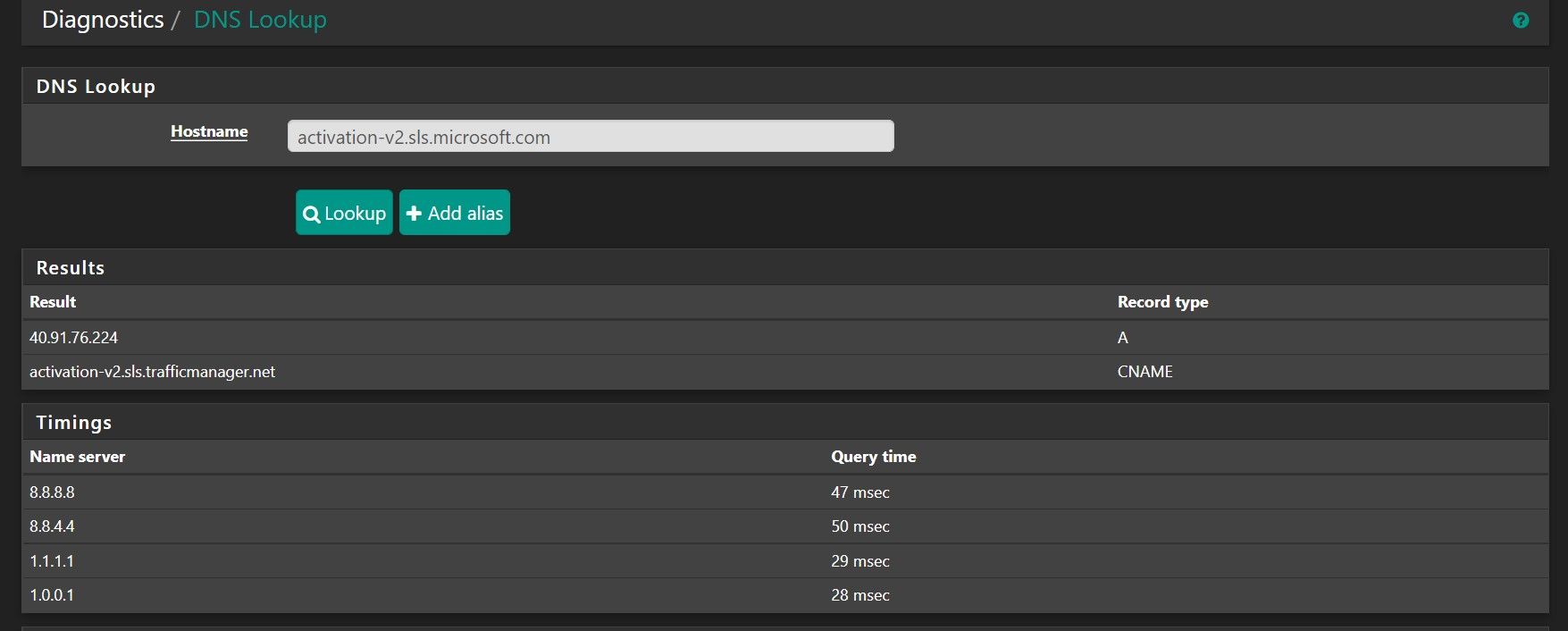Select the 8.8.4.4 name server entry
1568x631 pixels.
52,526
